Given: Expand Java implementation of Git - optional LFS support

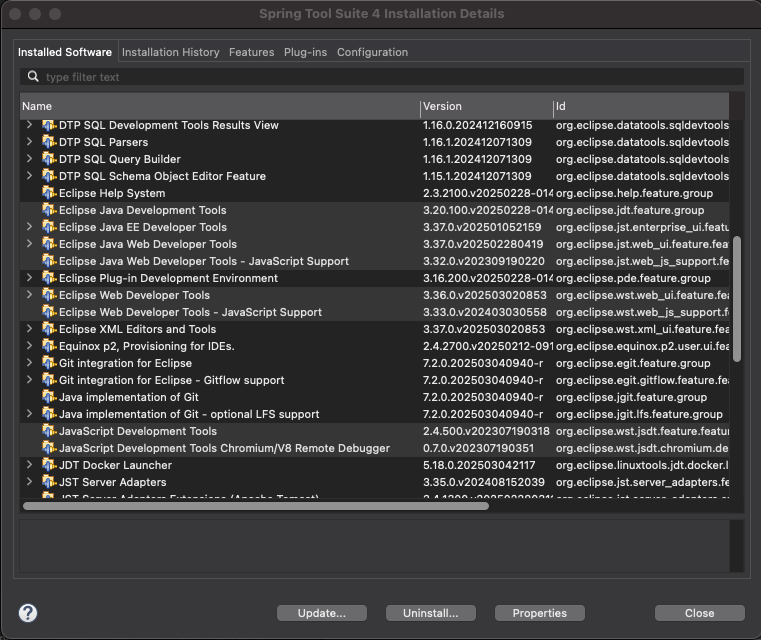Looking at the screenshot, I should (x=30, y=413).
